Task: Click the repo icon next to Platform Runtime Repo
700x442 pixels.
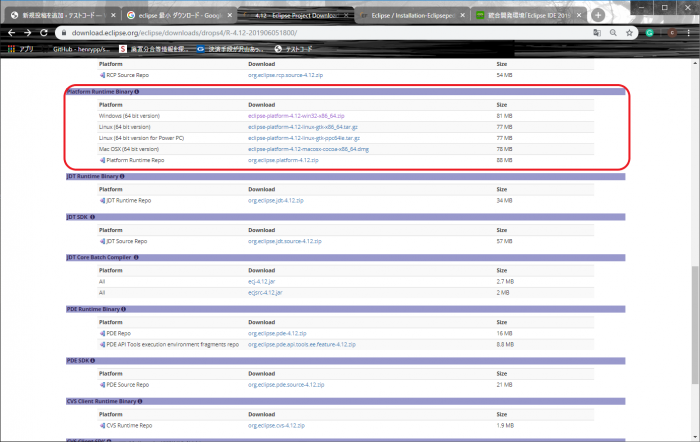Action: coord(102,160)
